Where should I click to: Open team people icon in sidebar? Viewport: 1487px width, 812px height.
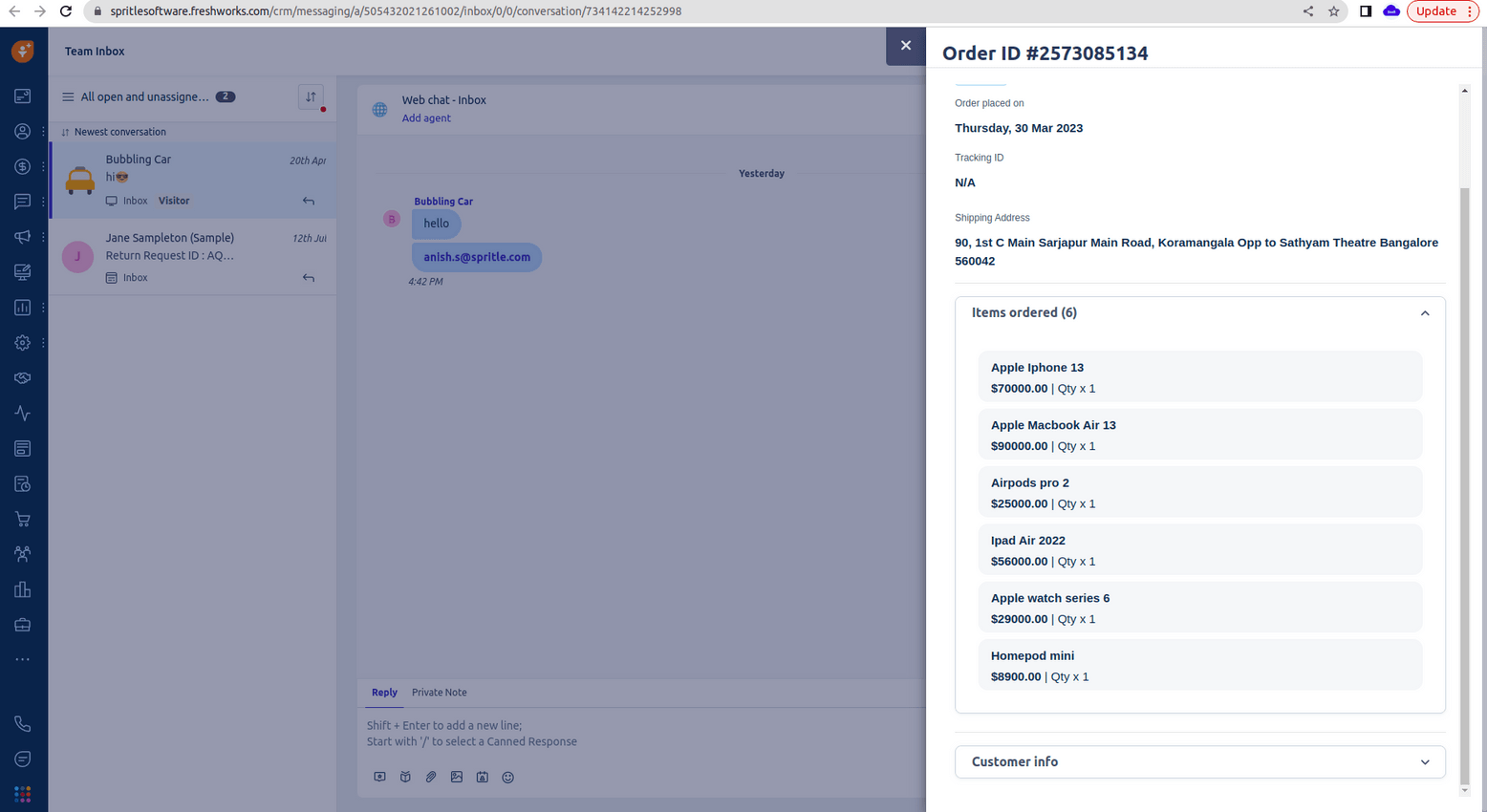(x=22, y=554)
